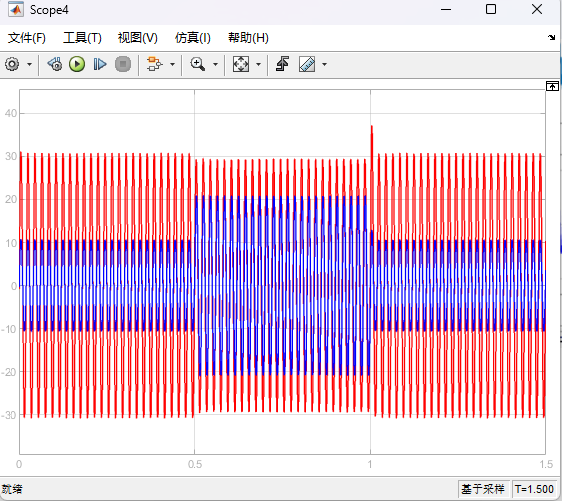This screenshot has width=562, height=501.
Task: Click the y-axis label 40
Action: [11, 113]
